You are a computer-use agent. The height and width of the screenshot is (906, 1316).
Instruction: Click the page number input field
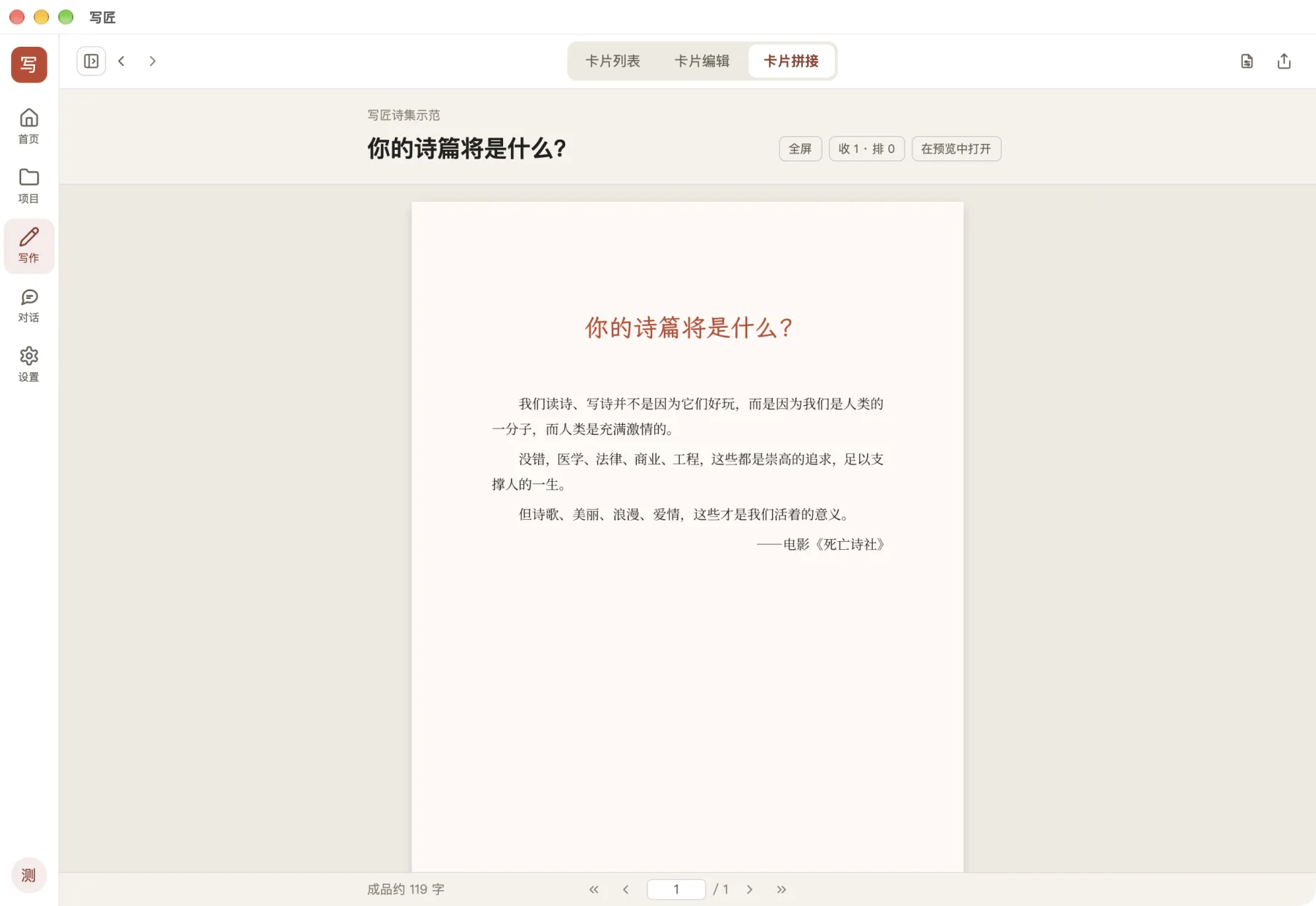coord(676,889)
